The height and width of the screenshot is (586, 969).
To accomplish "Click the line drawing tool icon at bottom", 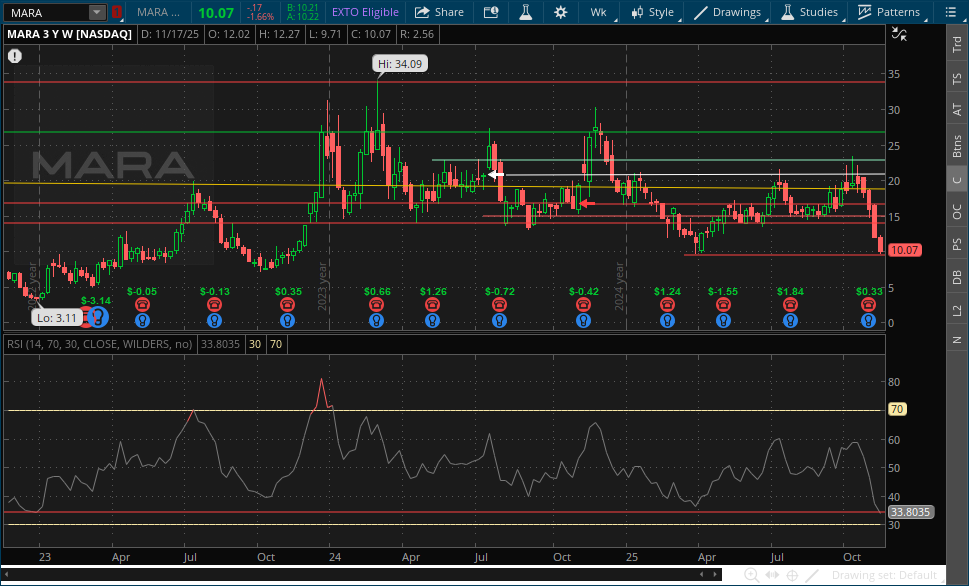I will click(812, 575).
